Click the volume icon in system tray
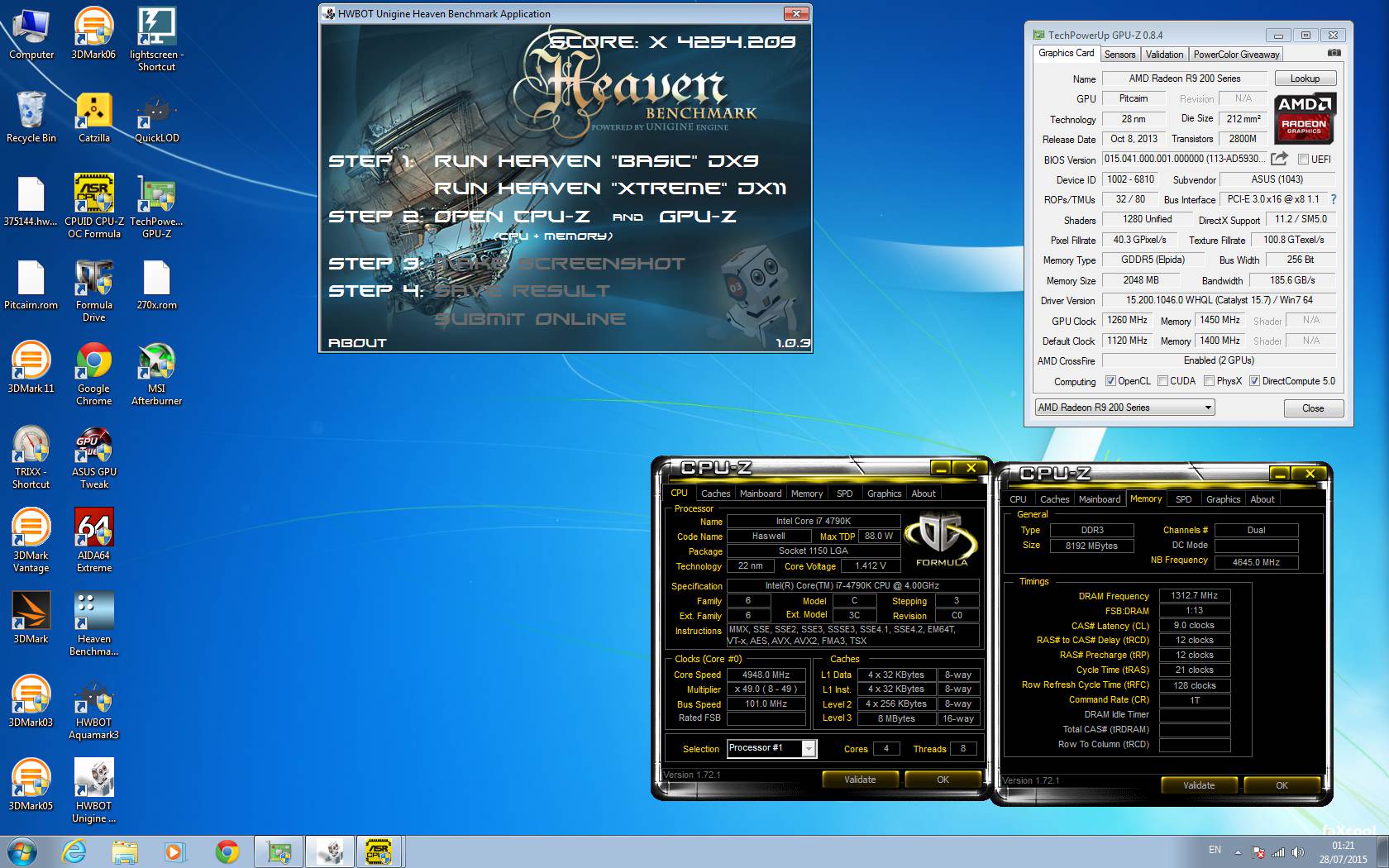 pos(1297,851)
